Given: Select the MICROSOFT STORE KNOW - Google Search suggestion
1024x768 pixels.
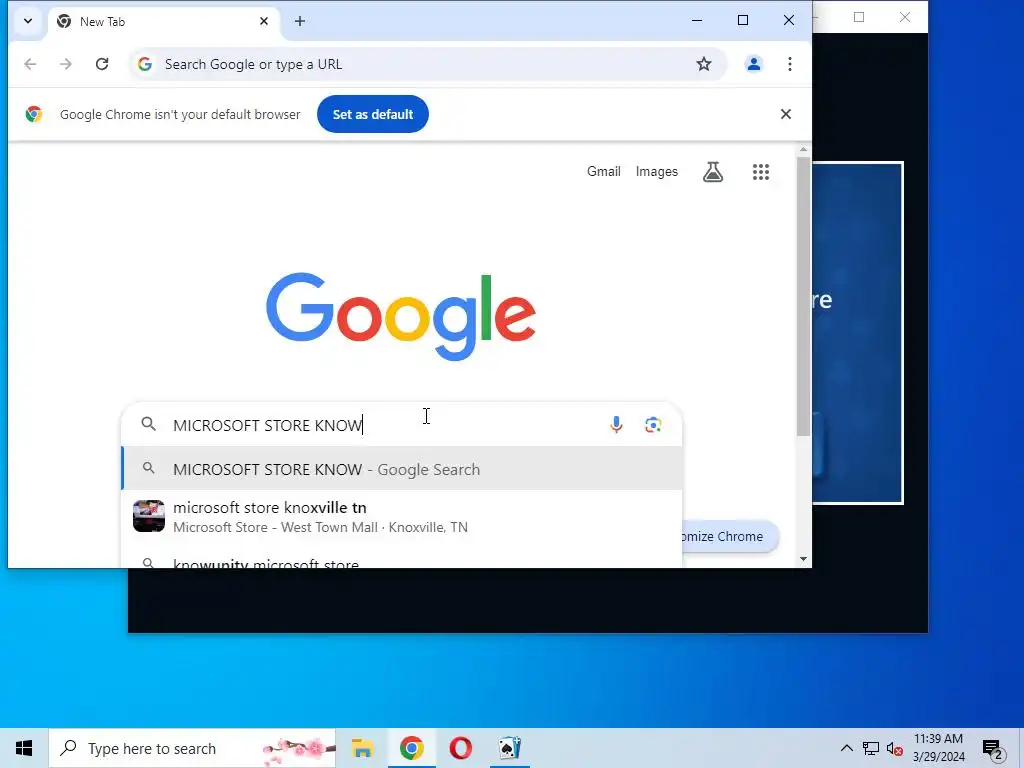Looking at the screenshot, I should tap(402, 469).
